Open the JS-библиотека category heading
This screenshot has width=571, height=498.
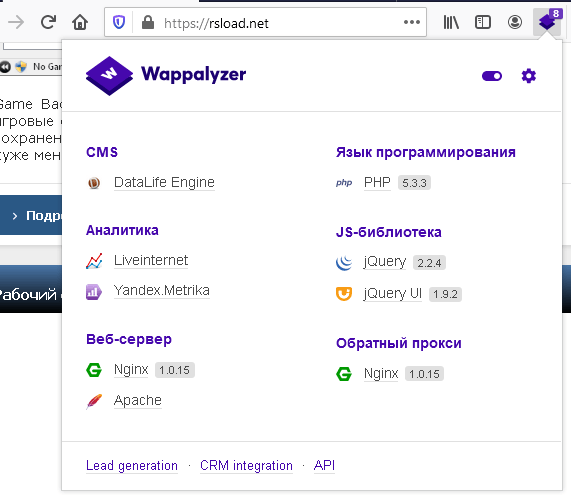click(389, 232)
